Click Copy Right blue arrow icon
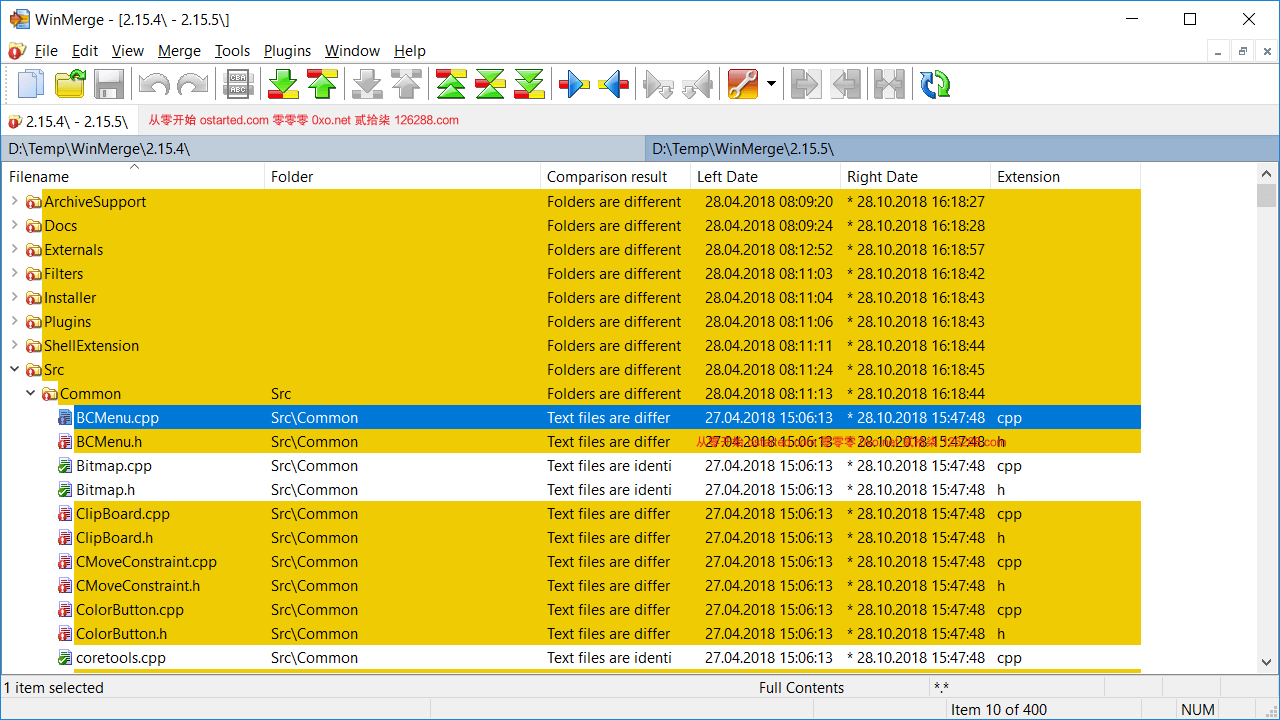Viewport: 1280px width, 720px height. point(574,84)
